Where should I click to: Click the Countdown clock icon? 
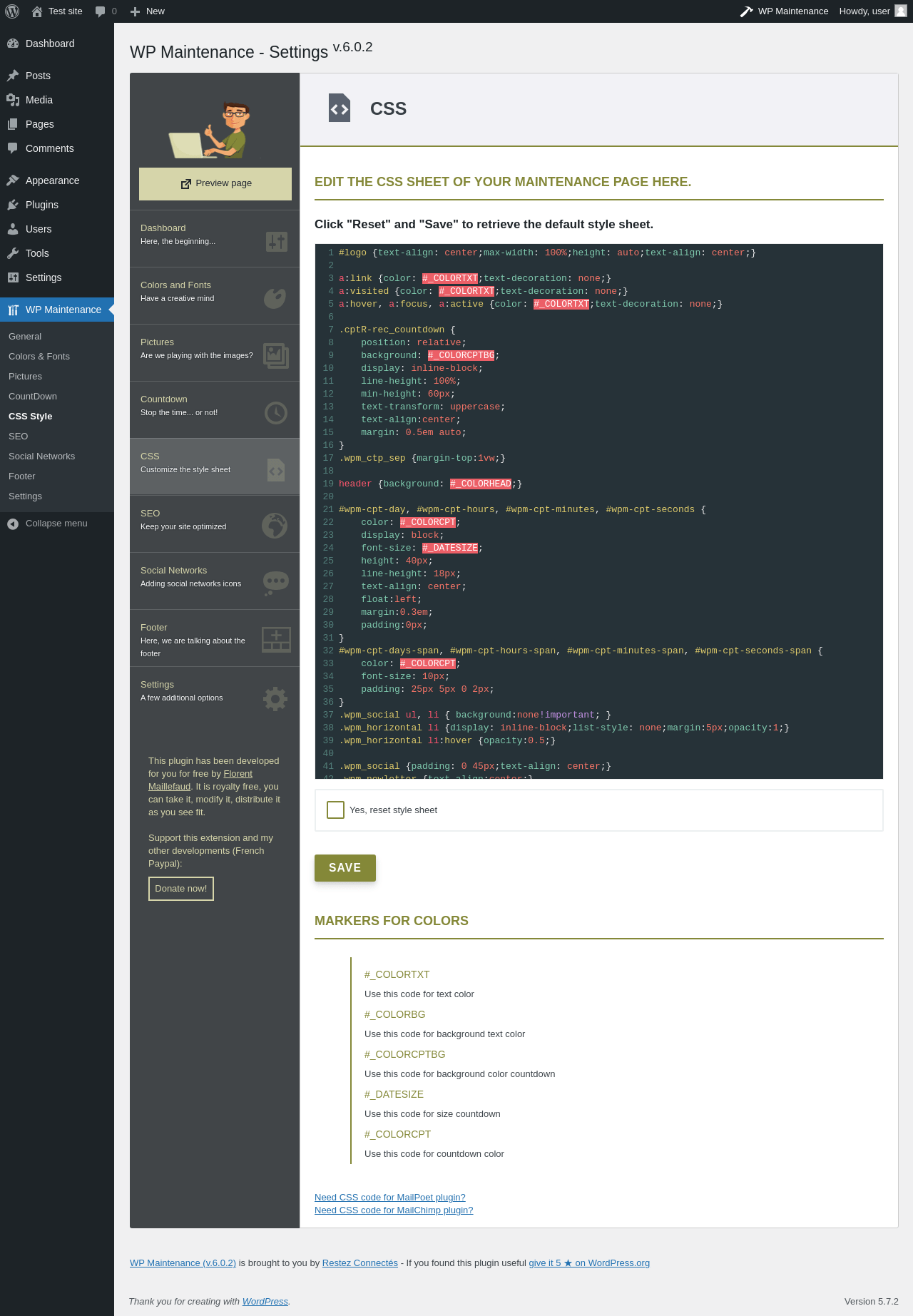coord(276,412)
